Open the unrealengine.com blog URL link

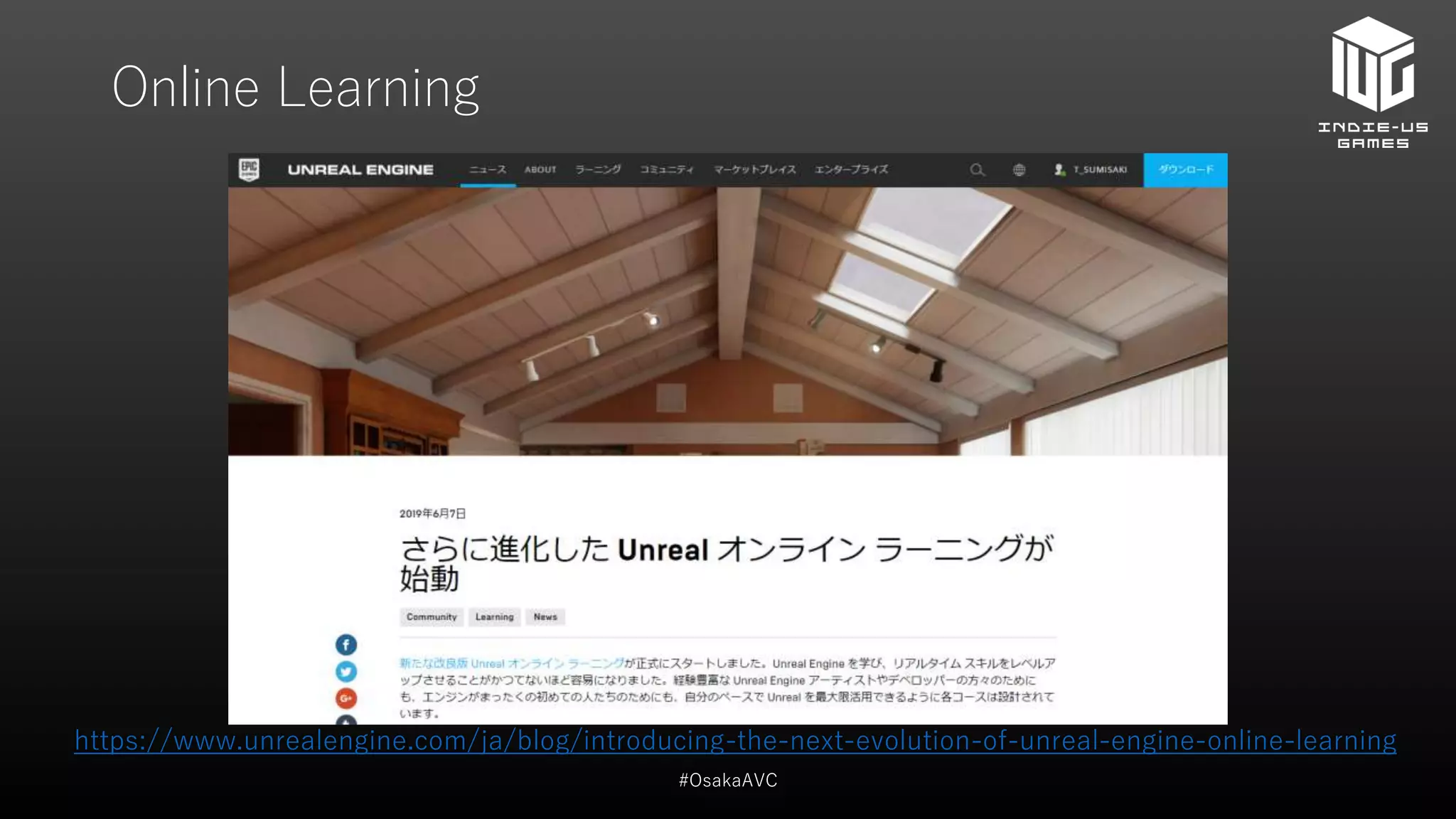[x=735, y=741]
